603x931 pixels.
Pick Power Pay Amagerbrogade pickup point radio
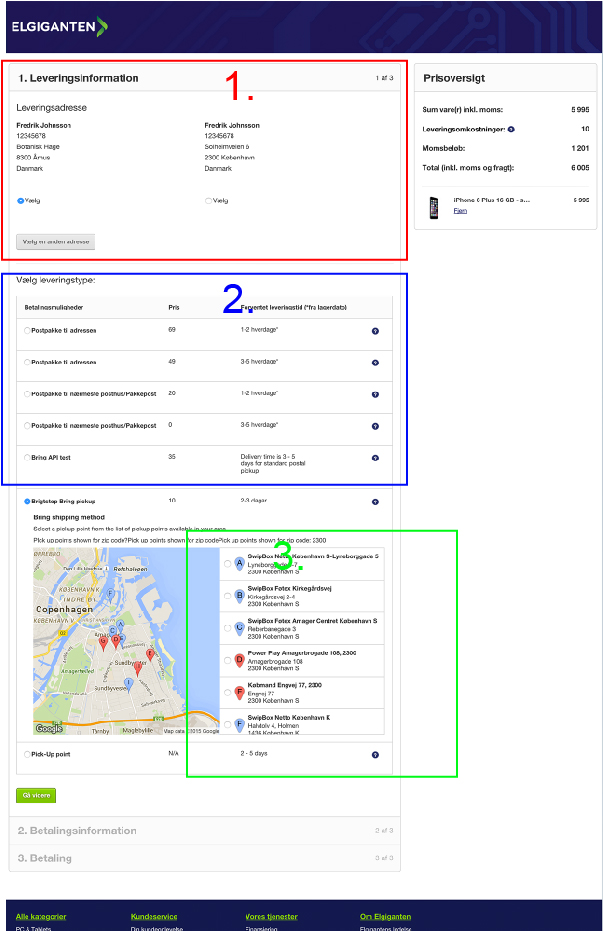click(228, 660)
